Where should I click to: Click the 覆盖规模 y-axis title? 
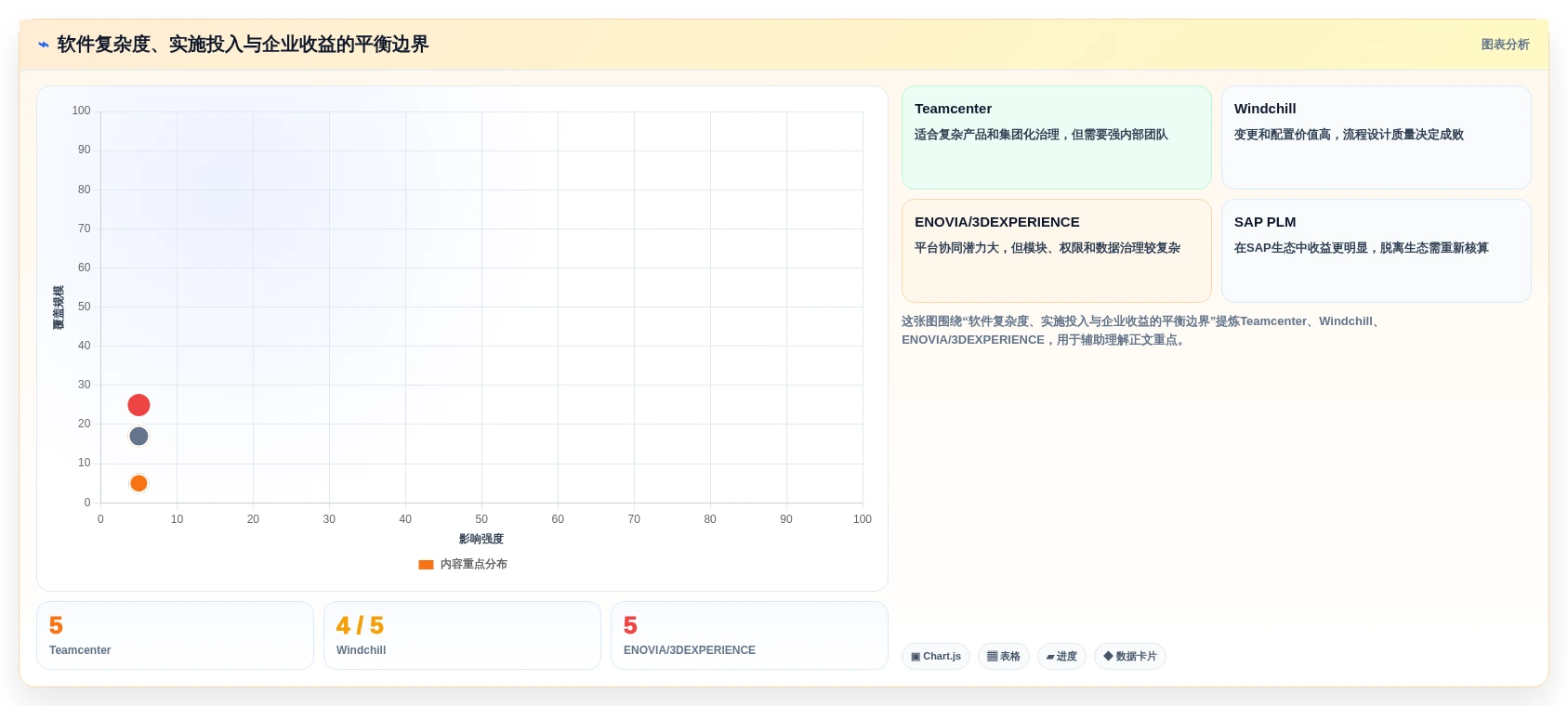point(59,307)
